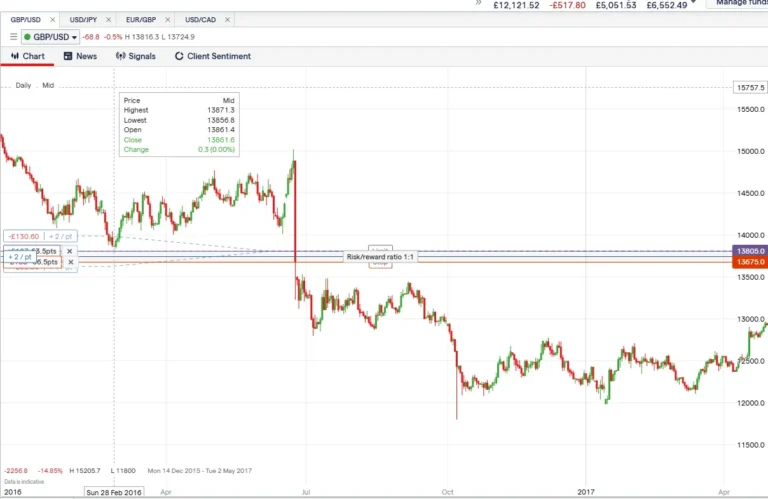Click the H 13816.3 daily high value
Image resolution: width=768 pixels, height=499 pixels.
click(x=142, y=37)
